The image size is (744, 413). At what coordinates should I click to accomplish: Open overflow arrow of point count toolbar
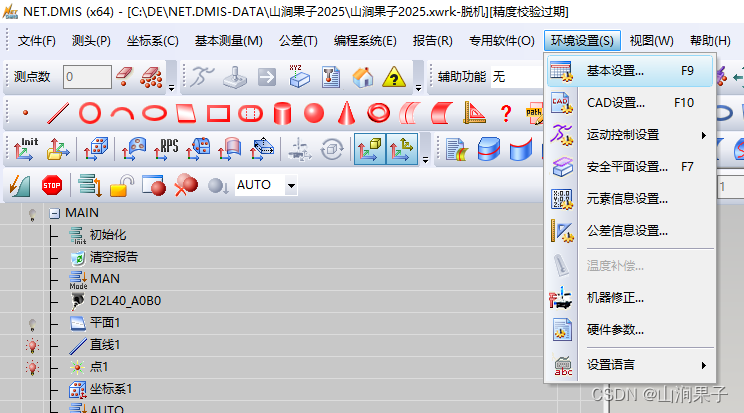(x=172, y=87)
